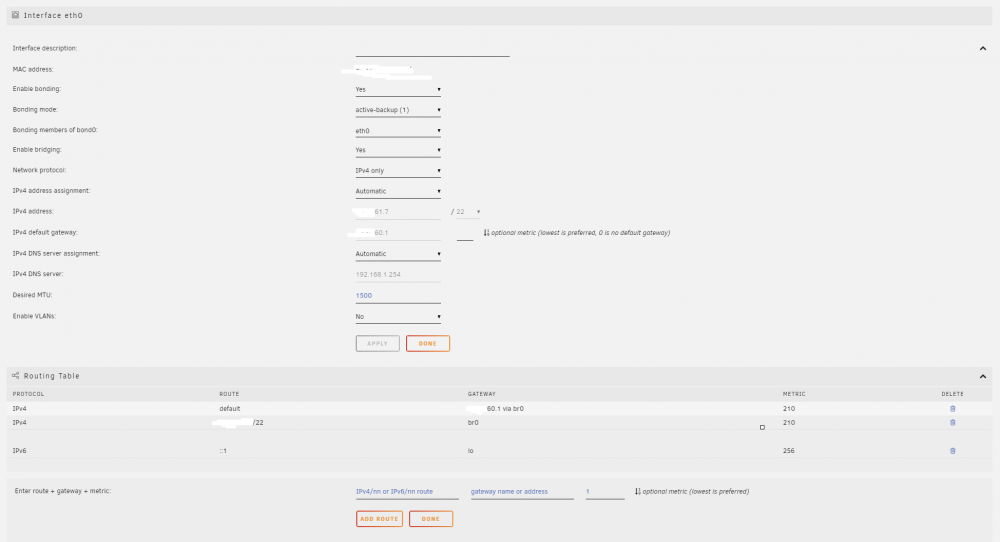
Task: Open IPv4 address assignment dropdown
Action: (x=398, y=191)
